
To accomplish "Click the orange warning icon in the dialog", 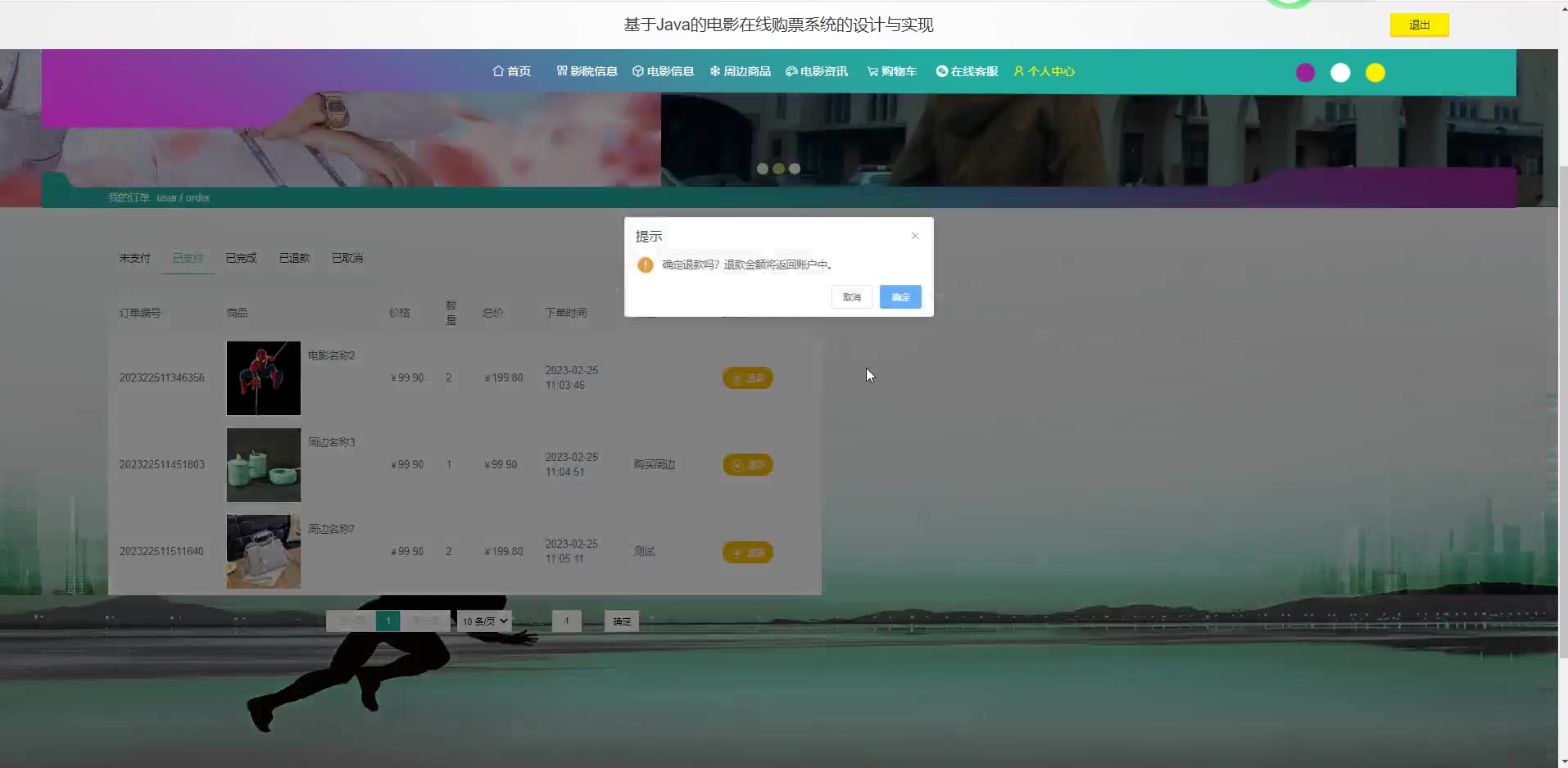I will [646, 264].
